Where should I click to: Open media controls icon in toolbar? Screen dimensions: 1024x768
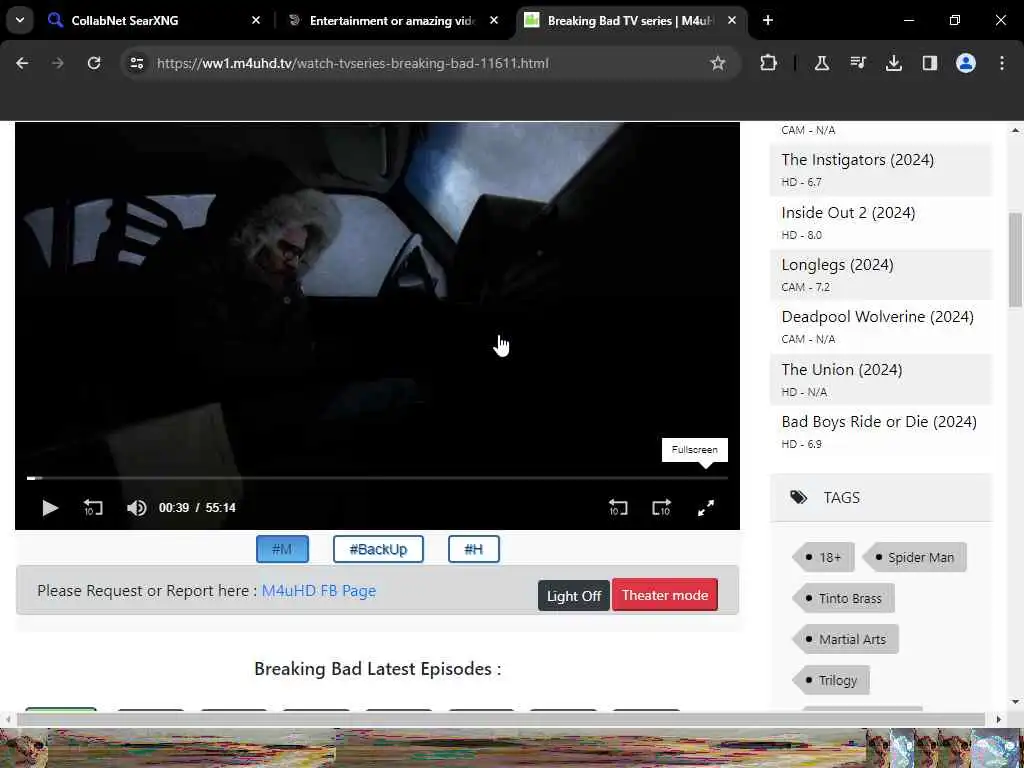(x=858, y=63)
